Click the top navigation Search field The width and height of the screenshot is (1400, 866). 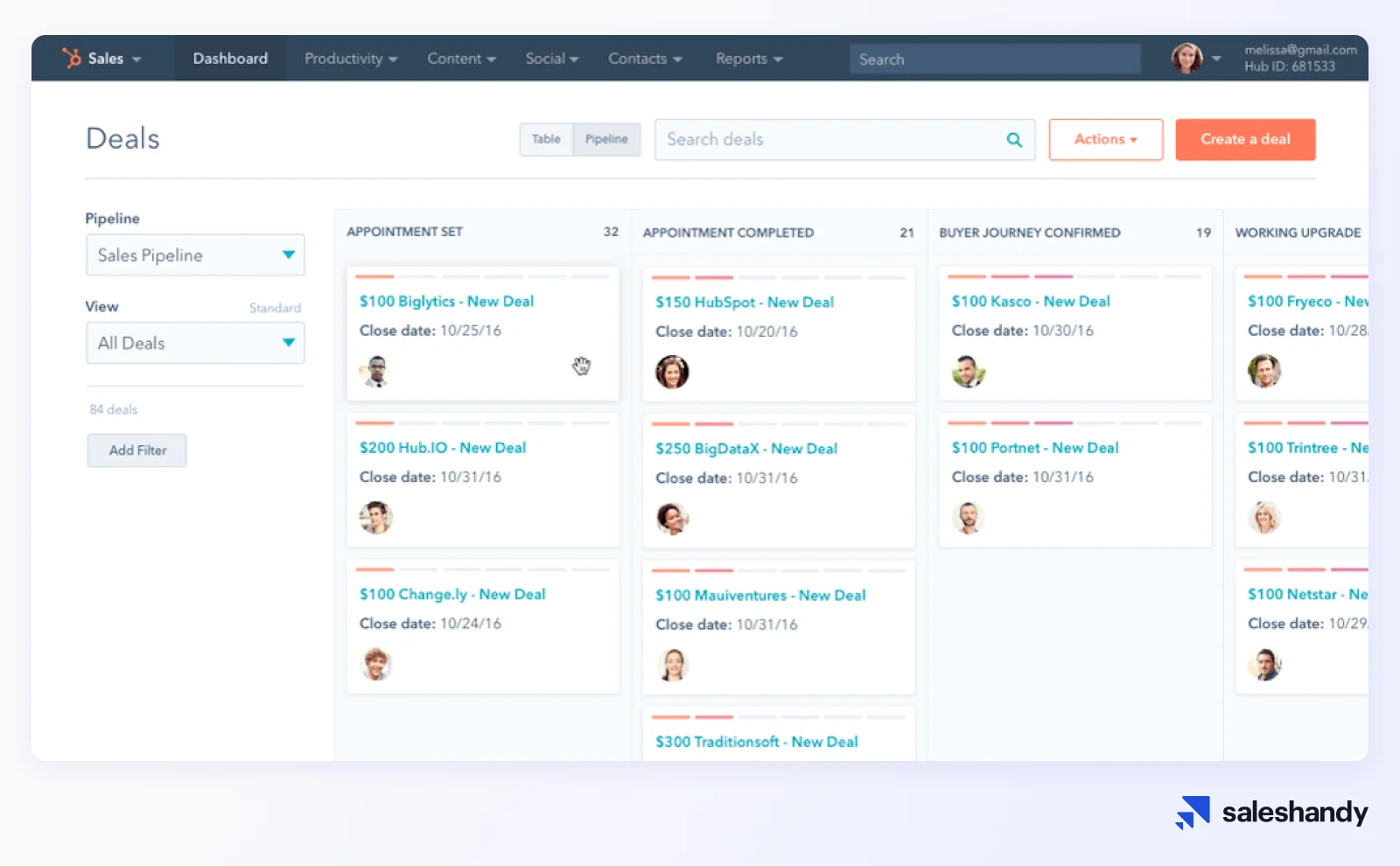click(995, 59)
